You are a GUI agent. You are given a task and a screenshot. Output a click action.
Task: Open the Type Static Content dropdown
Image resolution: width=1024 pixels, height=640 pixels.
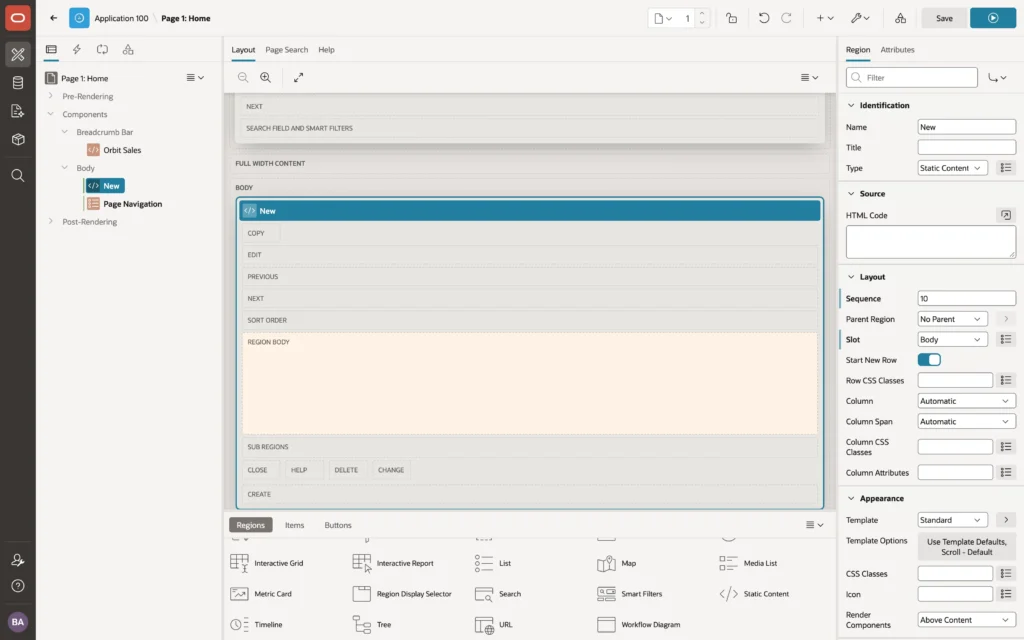pos(952,168)
